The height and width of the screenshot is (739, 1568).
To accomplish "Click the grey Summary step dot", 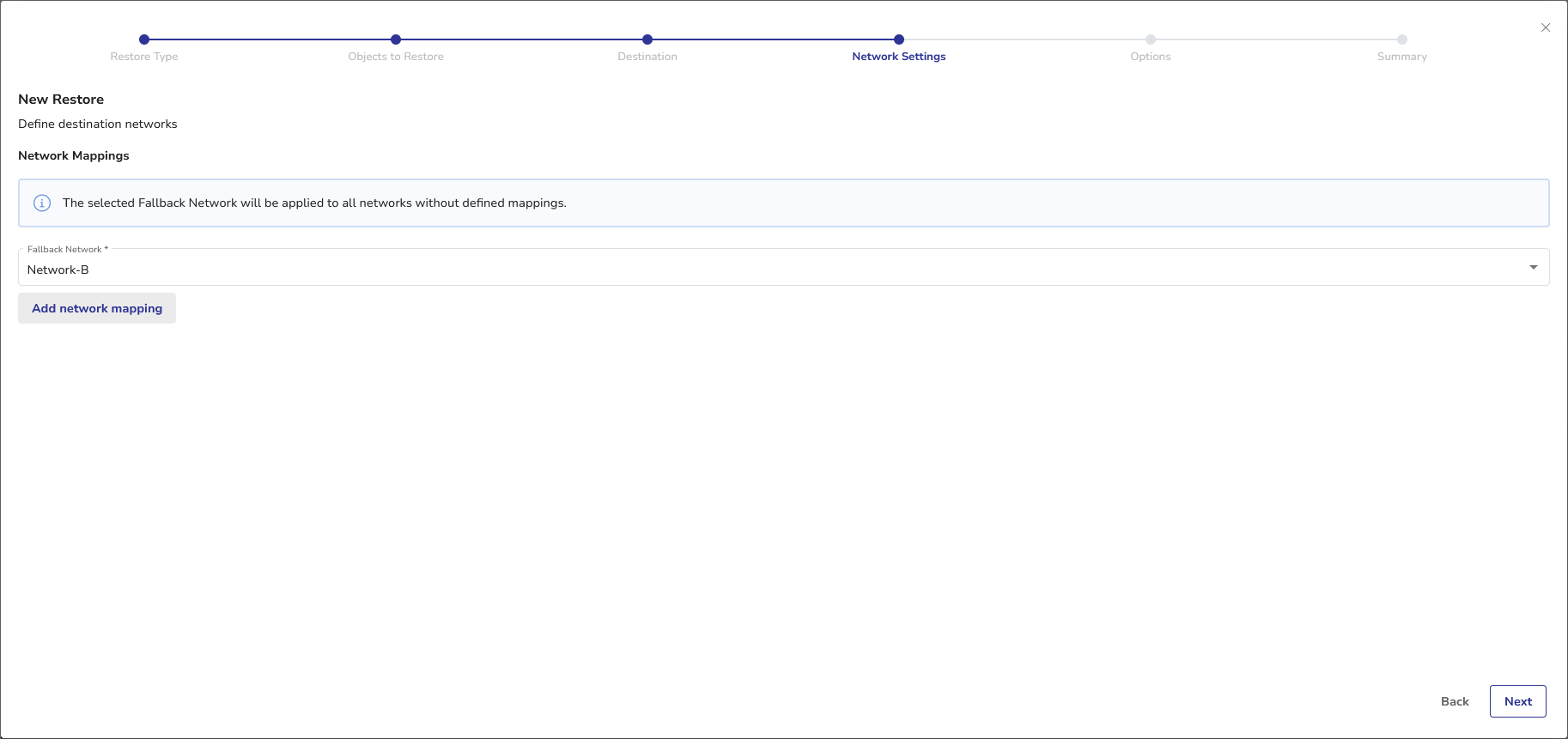I will pyautogui.click(x=1402, y=39).
